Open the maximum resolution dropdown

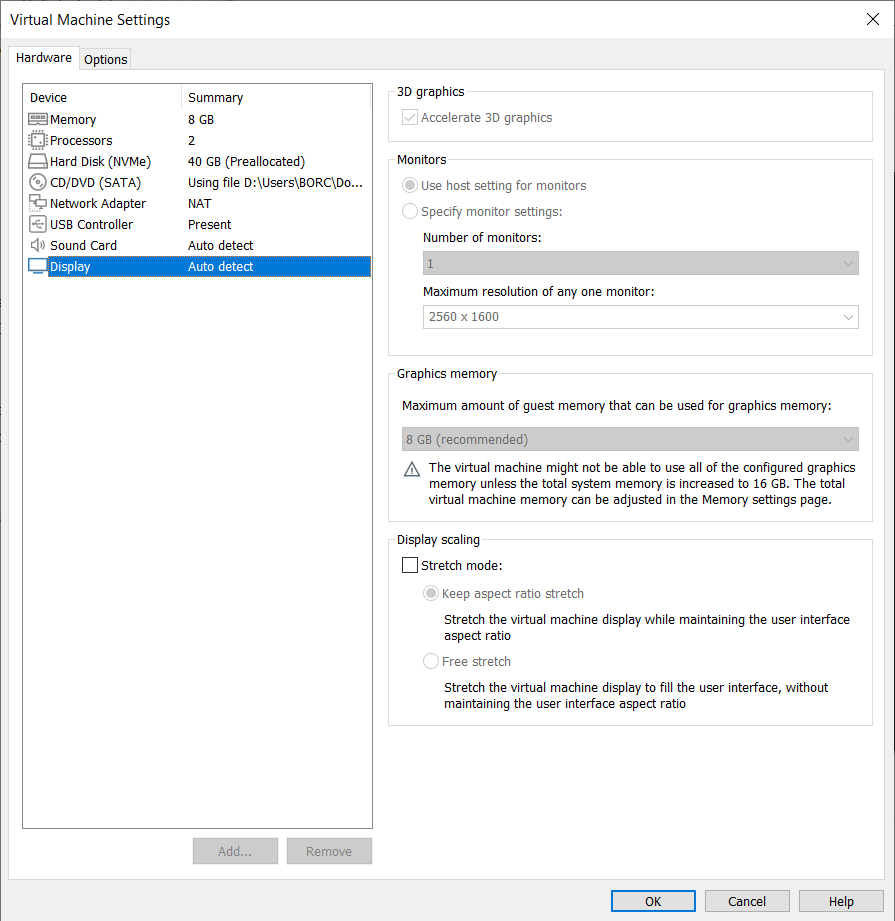850,317
